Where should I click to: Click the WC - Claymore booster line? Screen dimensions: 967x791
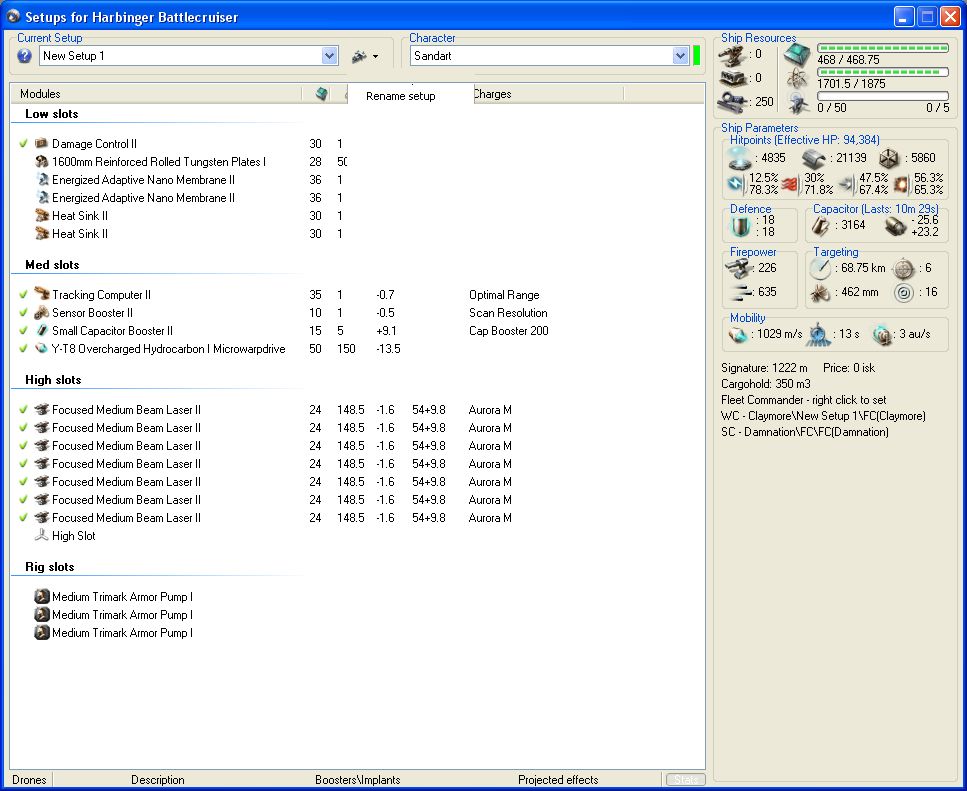coord(823,416)
